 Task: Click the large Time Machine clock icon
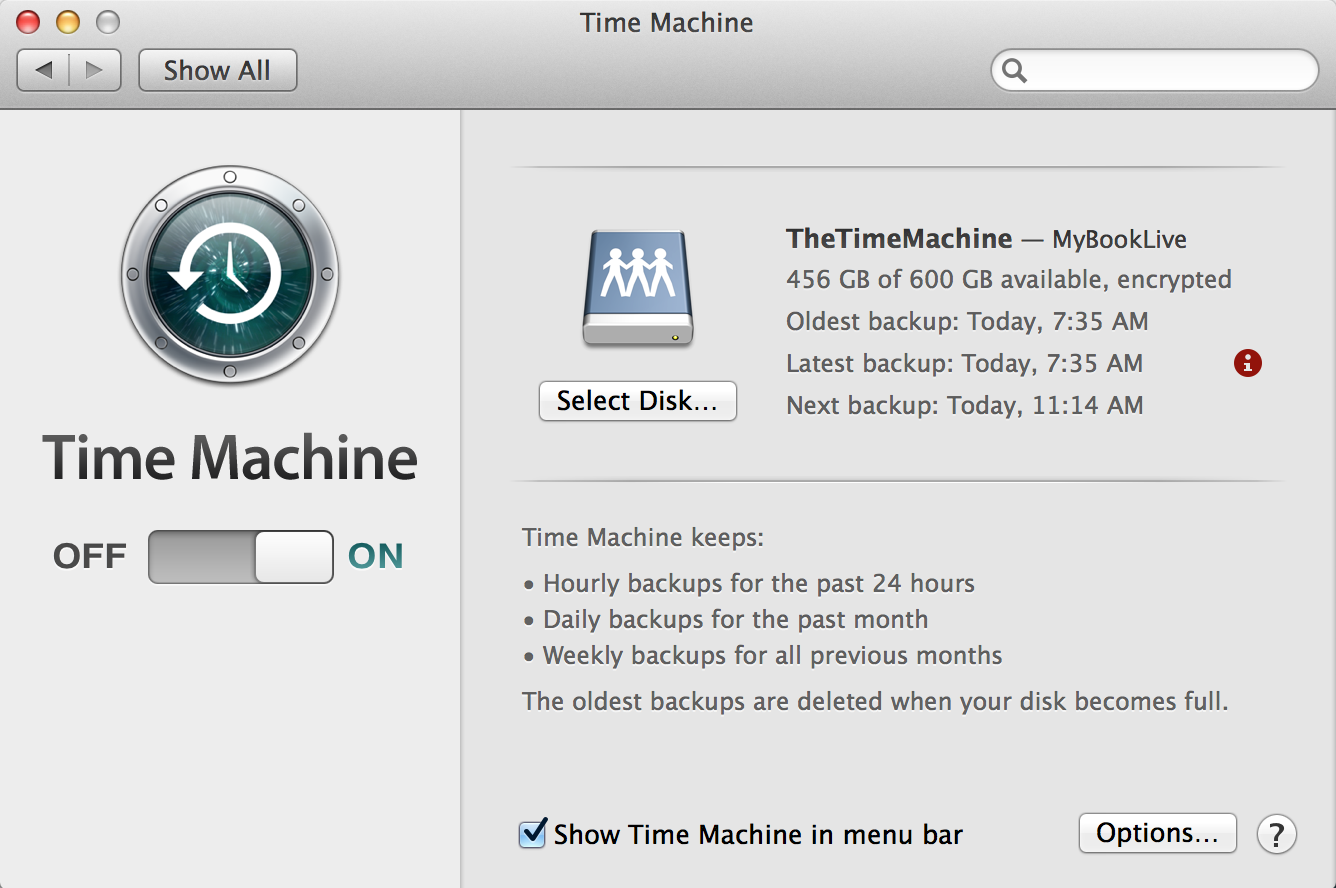230,275
